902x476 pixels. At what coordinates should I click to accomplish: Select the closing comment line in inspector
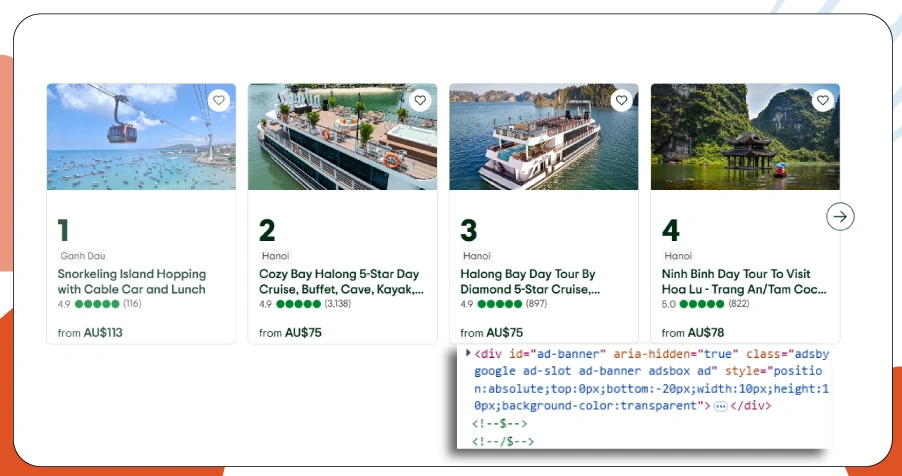coord(502,441)
